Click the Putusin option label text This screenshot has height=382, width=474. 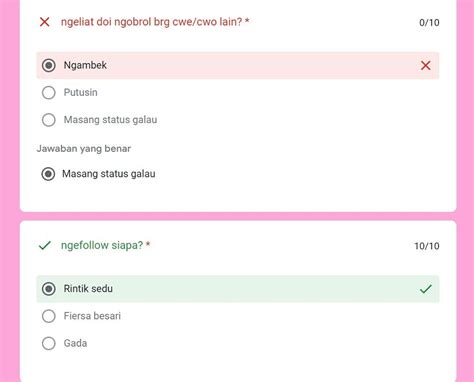[x=81, y=92]
